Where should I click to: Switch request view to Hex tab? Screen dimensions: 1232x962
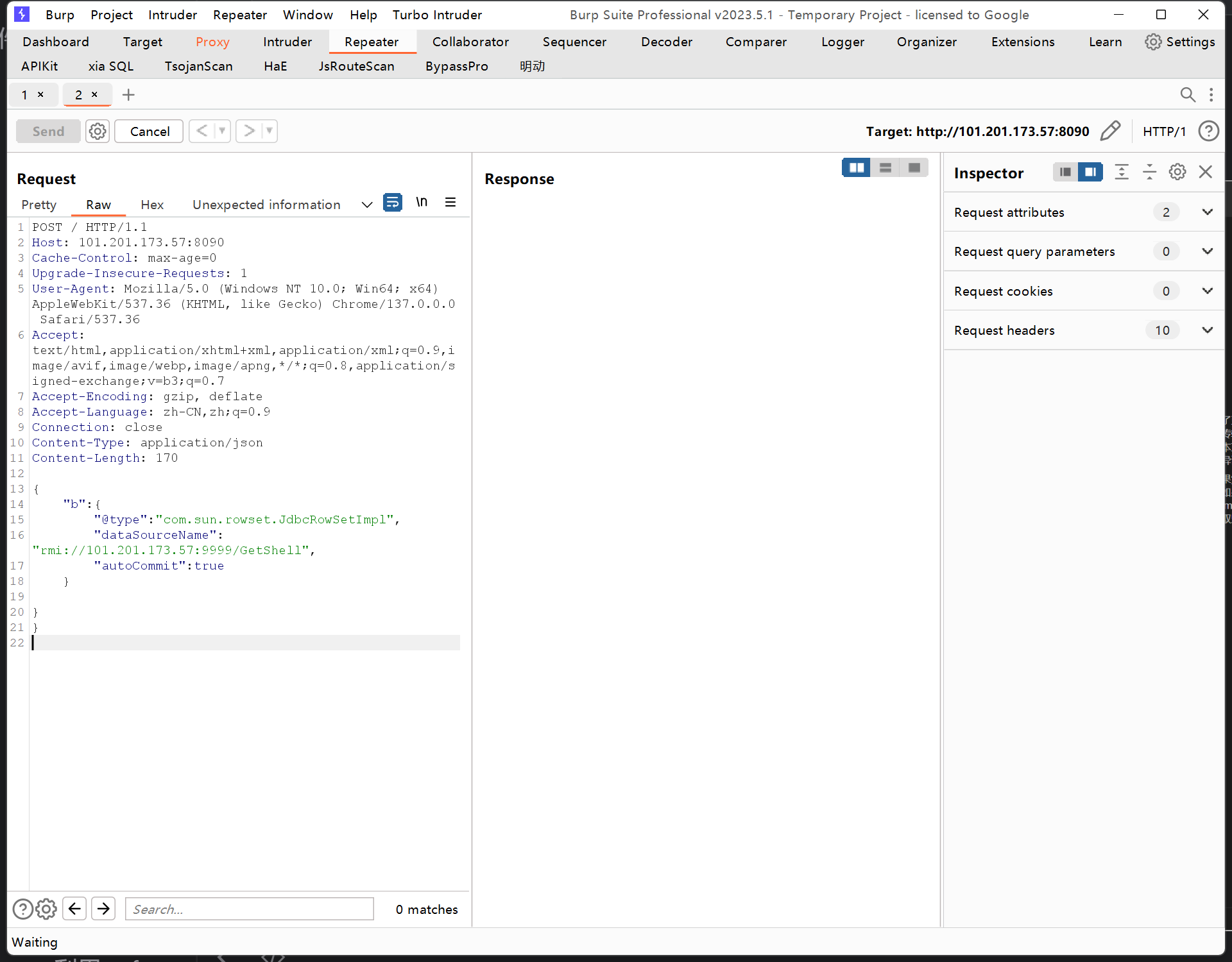point(152,205)
